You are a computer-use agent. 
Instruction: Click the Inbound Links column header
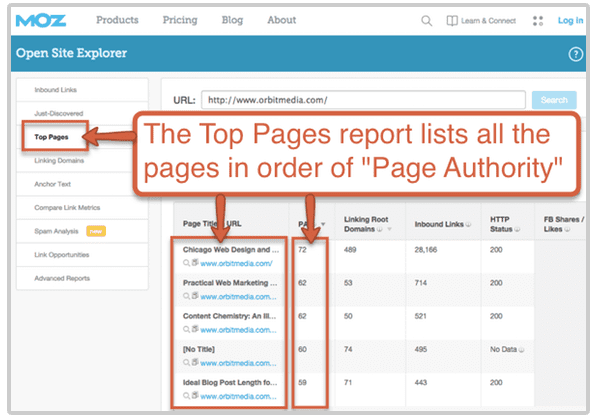[439, 224]
